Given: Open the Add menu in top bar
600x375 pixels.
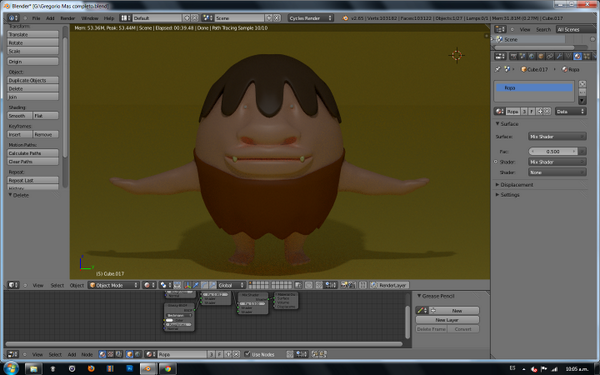Looking at the screenshot, I should click(50, 18).
